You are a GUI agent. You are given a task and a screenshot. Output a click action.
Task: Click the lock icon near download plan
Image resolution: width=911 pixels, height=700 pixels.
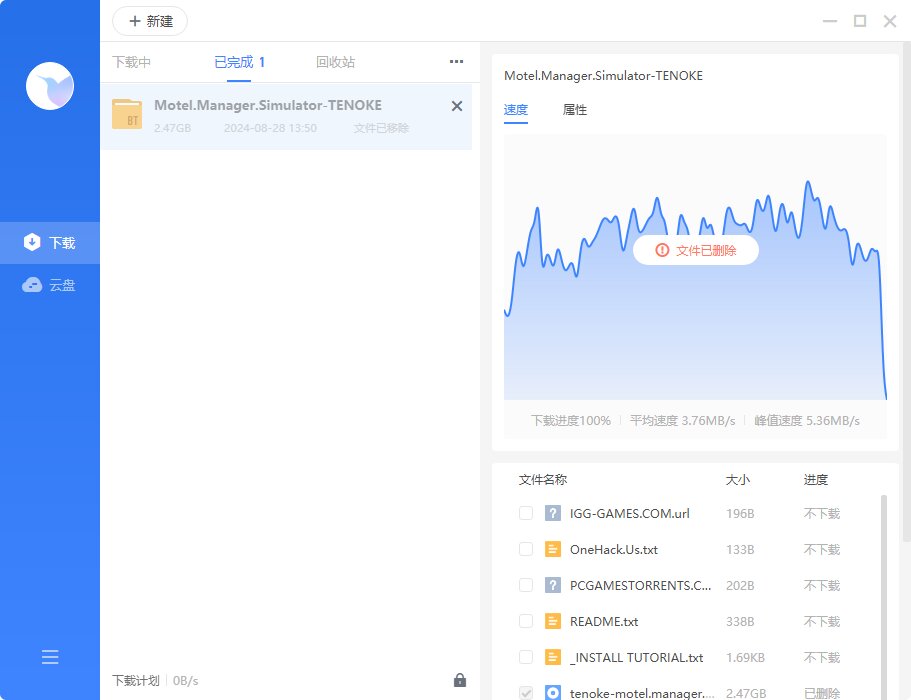[460, 680]
